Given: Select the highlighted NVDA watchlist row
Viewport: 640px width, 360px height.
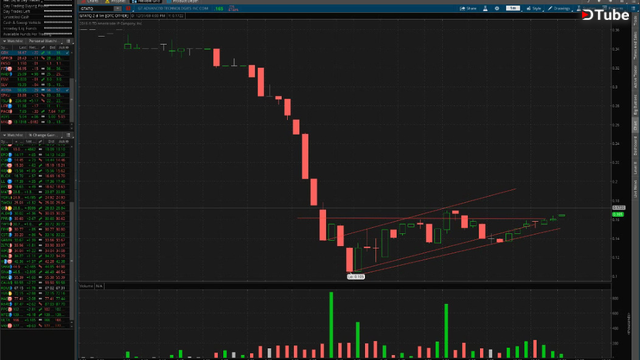Looking at the screenshot, I should click(35, 90).
